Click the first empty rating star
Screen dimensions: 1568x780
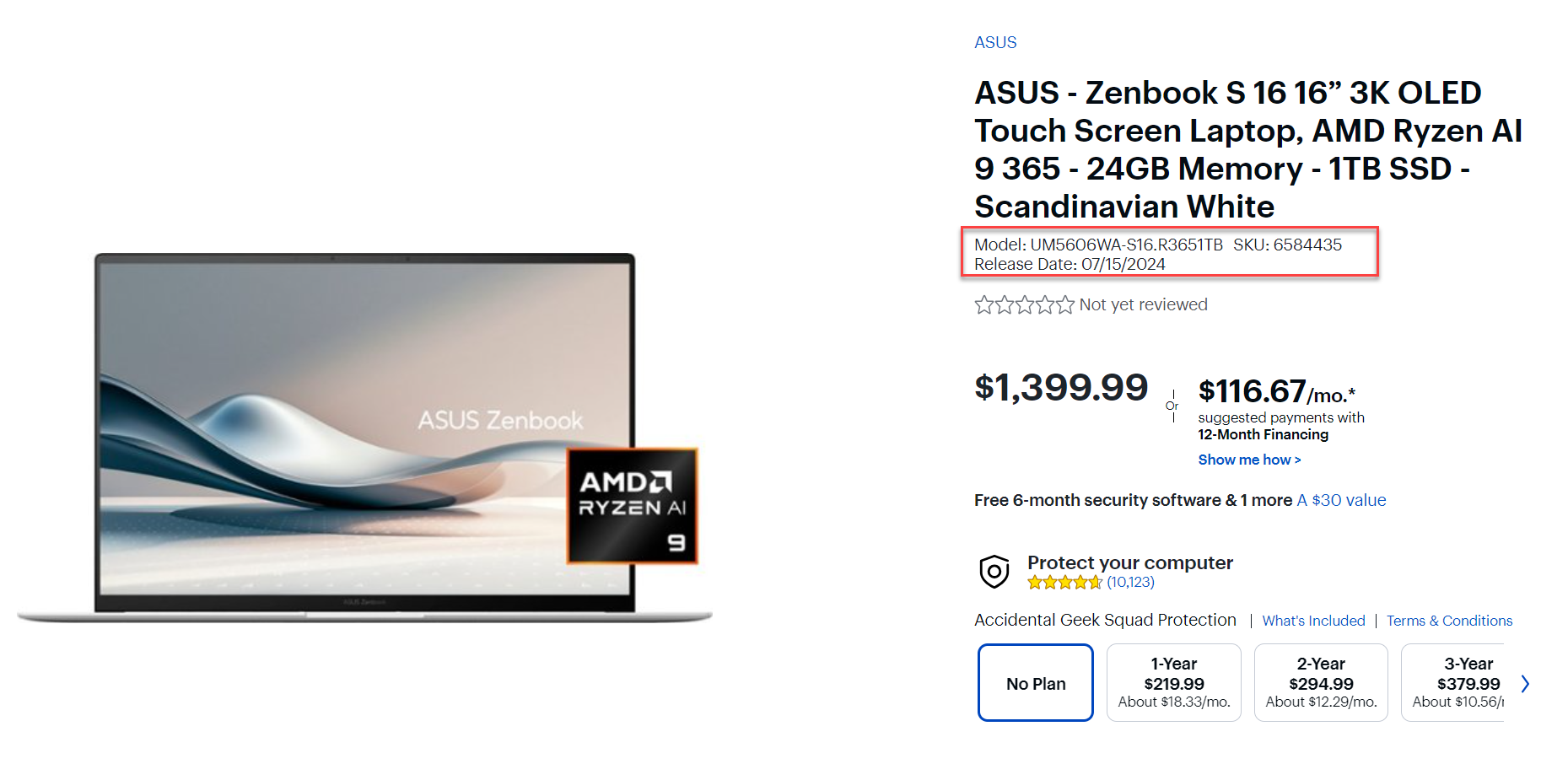(x=983, y=304)
